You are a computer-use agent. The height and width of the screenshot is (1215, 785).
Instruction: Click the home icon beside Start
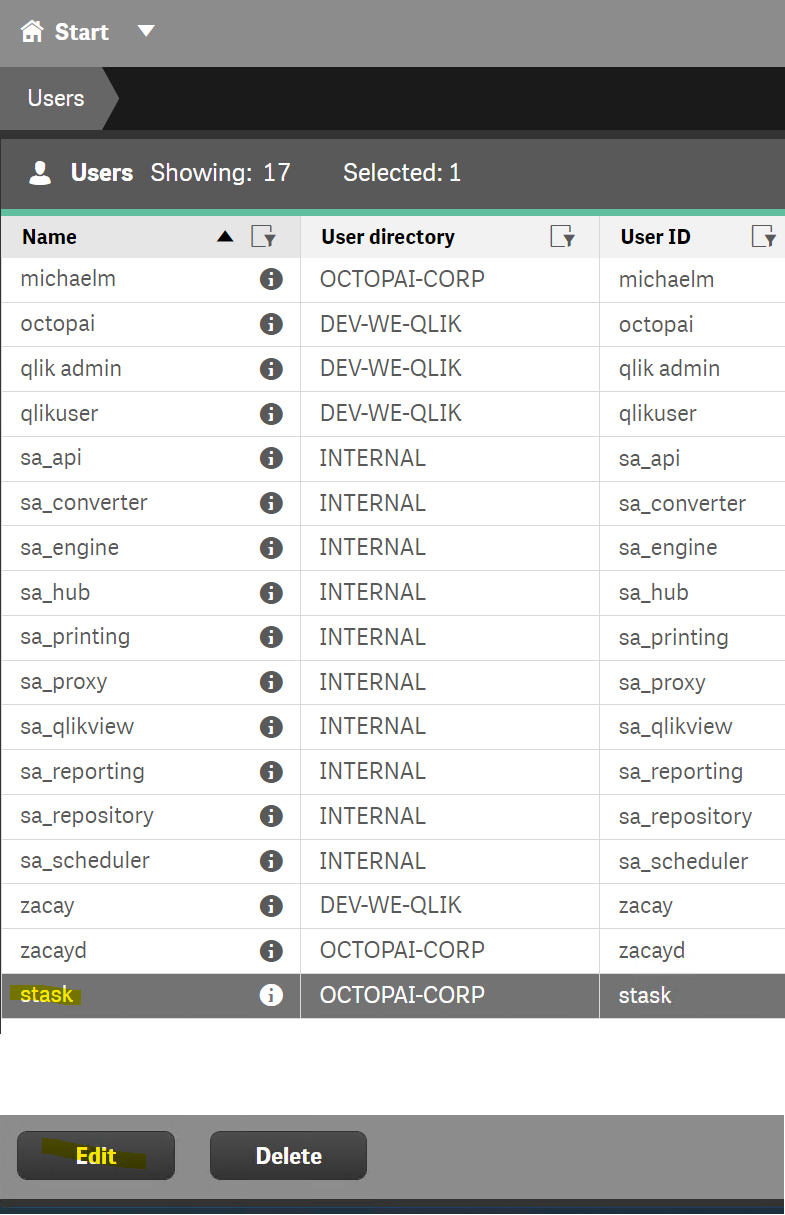[32, 32]
